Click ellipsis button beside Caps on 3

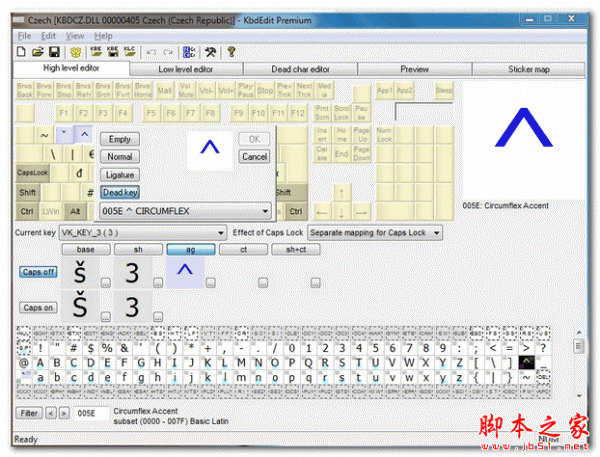[x=158, y=317]
